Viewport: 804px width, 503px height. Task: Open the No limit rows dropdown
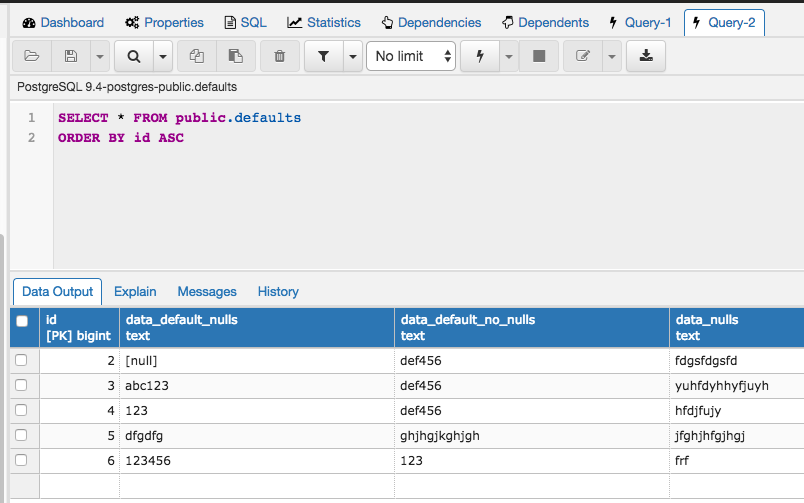coord(412,57)
